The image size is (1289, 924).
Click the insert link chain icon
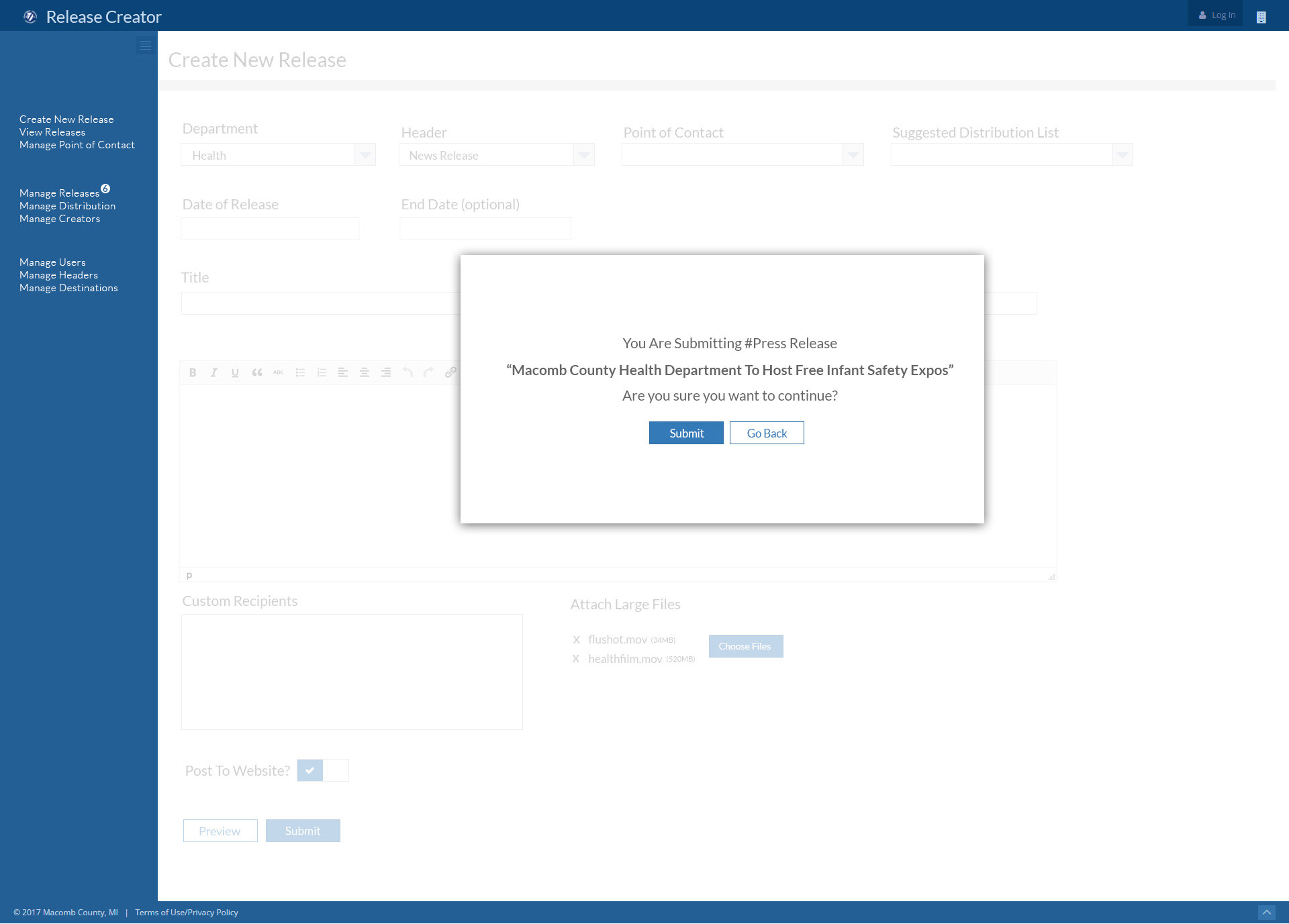point(450,372)
